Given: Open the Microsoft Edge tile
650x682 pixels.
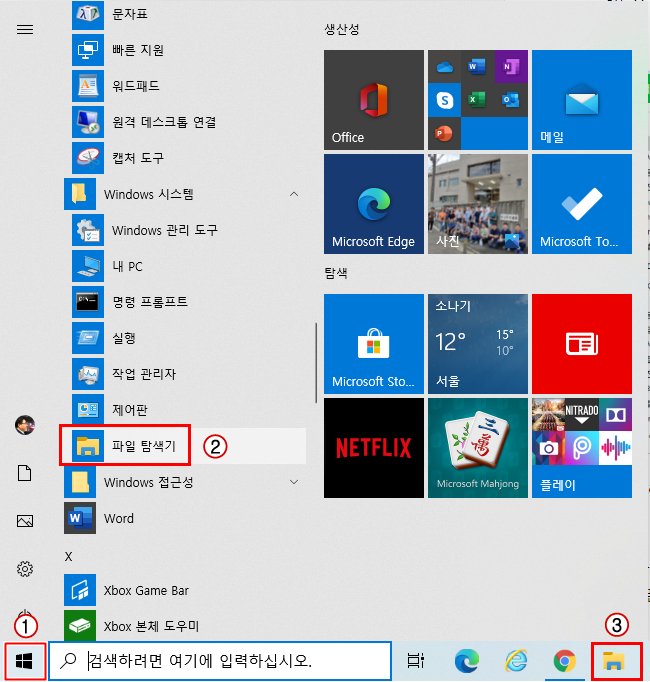Looking at the screenshot, I should coord(374,204).
